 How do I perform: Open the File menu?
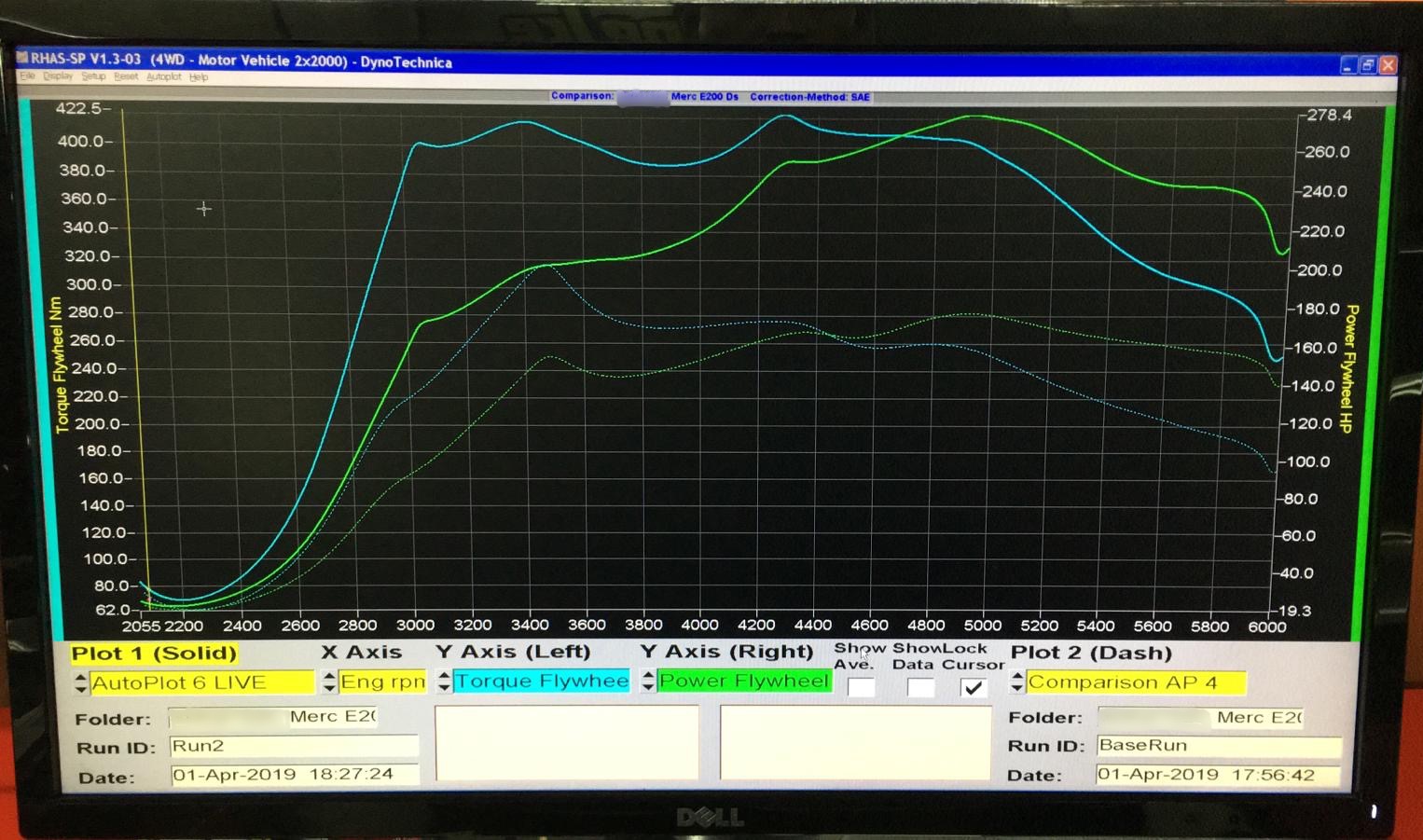(27, 76)
